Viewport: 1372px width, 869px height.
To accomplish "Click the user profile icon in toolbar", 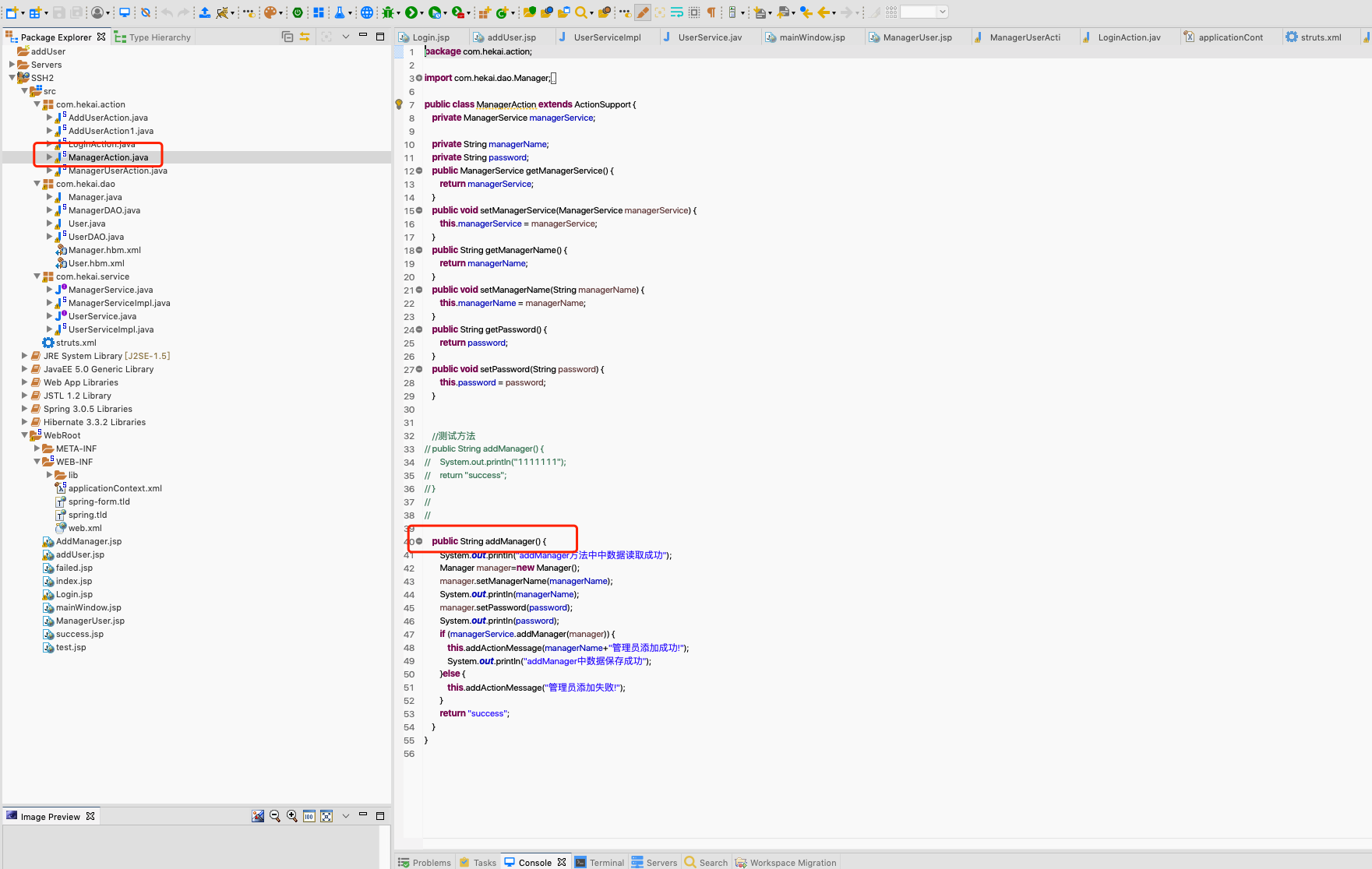I will tap(97, 12).
